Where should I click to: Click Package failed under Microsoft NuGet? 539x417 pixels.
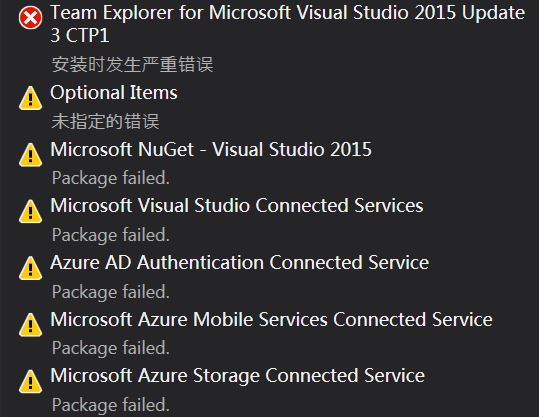click(111, 178)
